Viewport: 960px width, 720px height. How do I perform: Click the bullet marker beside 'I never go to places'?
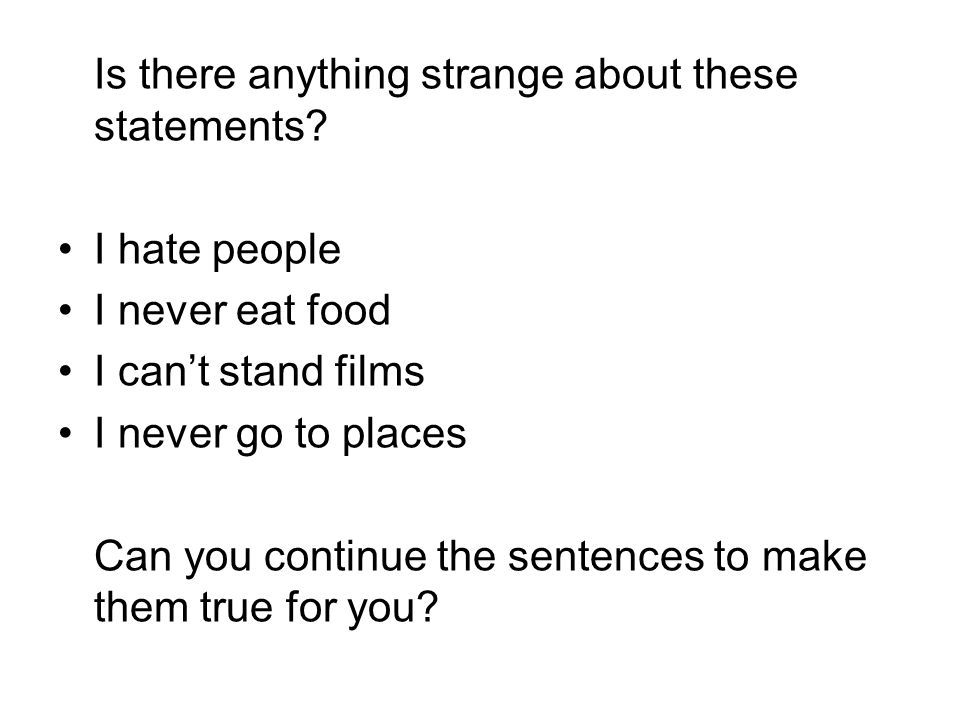coord(66,433)
